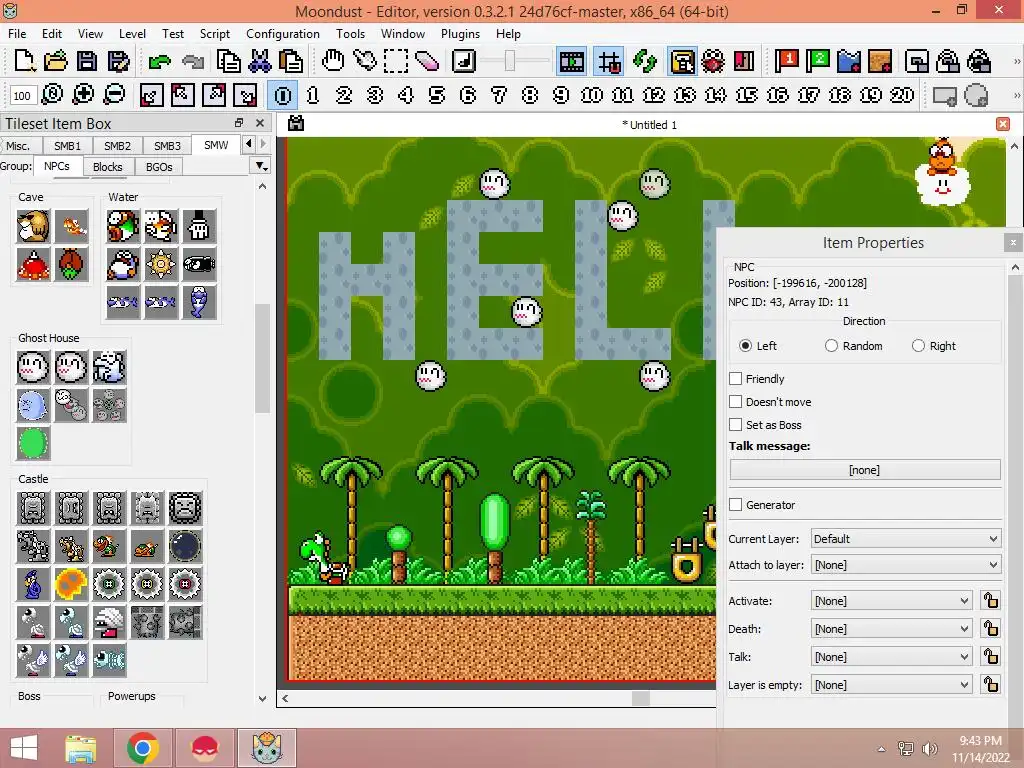Redo action using the gray arrow
Screen dimensions: 1024x768
pyautogui.click(x=192, y=61)
